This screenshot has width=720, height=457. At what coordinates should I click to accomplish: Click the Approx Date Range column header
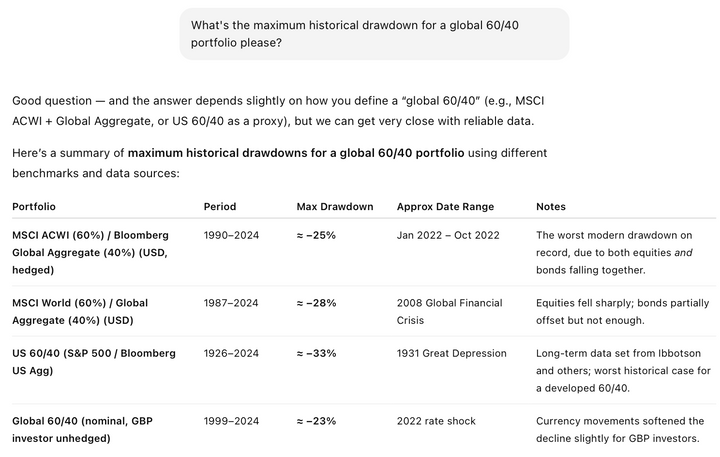coord(445,206)
